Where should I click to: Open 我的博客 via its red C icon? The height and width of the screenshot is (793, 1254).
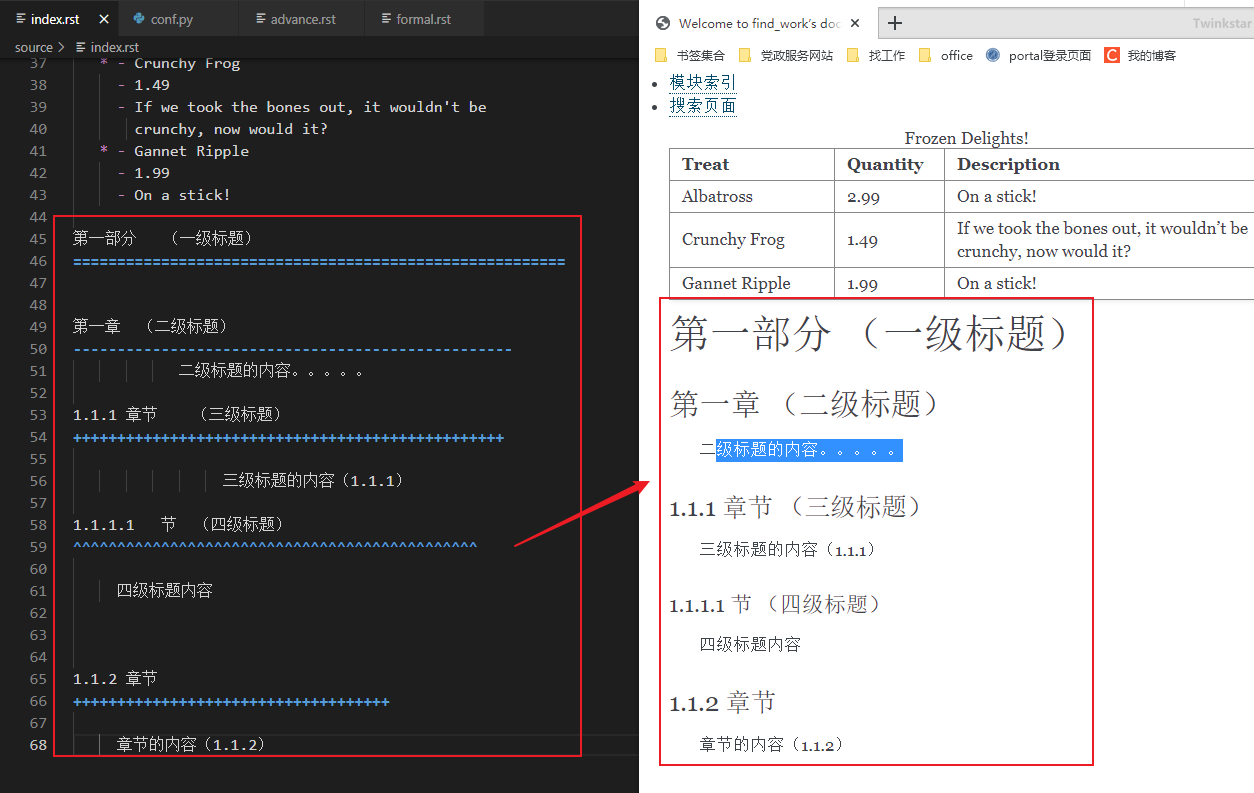(x=1110, y=55)
